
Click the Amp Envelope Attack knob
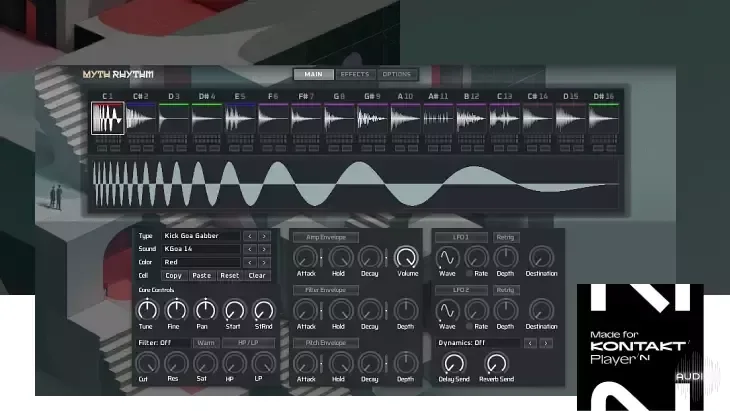305,257
